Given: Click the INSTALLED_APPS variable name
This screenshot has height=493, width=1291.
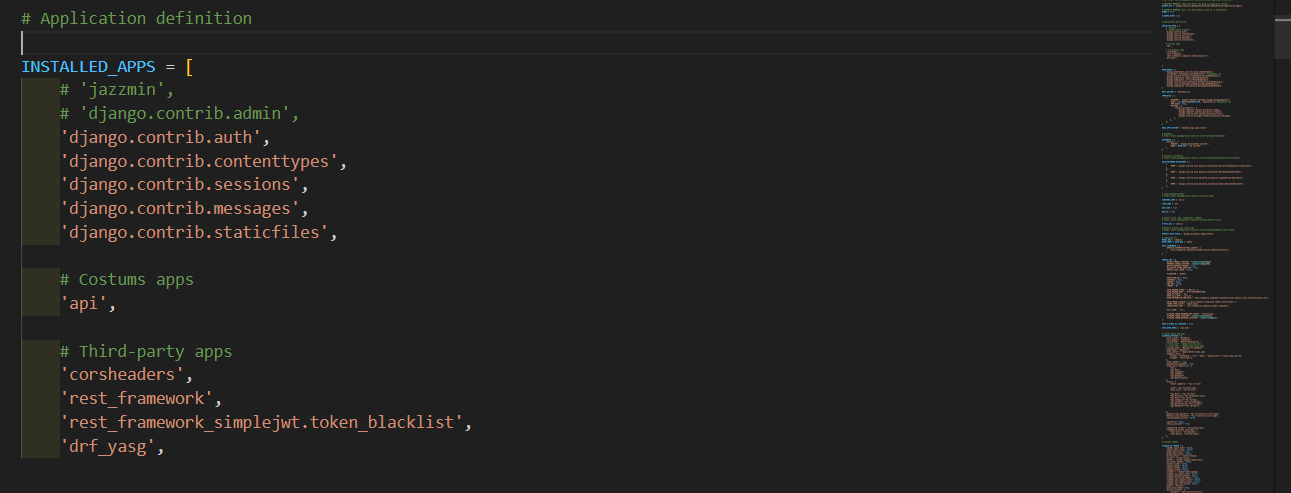Looking at the screenshot, I should tap(88, 66).
